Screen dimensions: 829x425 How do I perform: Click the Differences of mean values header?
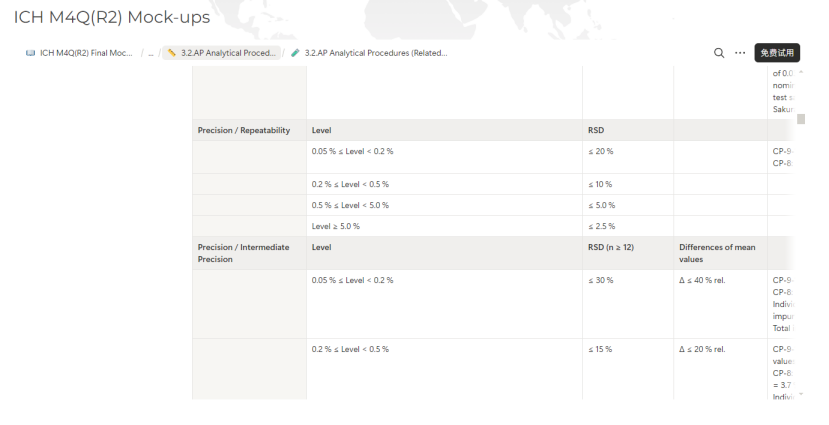pos(717,253)
